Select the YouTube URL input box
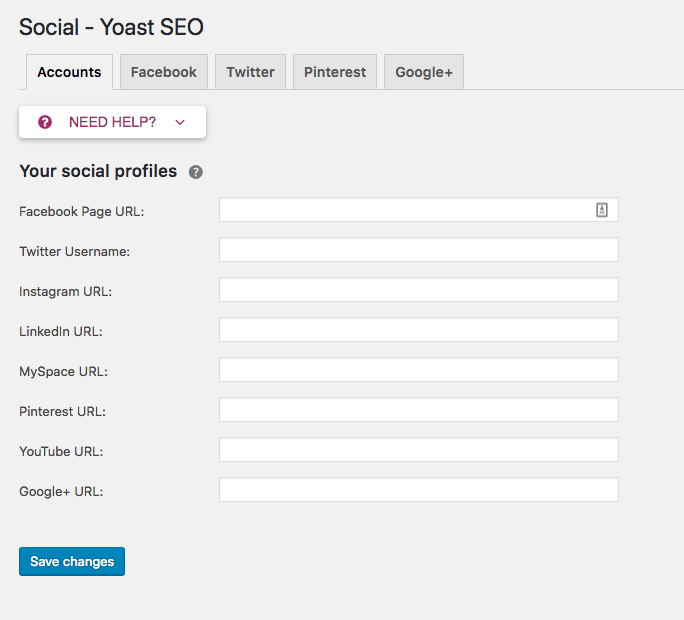This screenshot has height=620, width=684. pyautogui.click(x=418, y=450)
